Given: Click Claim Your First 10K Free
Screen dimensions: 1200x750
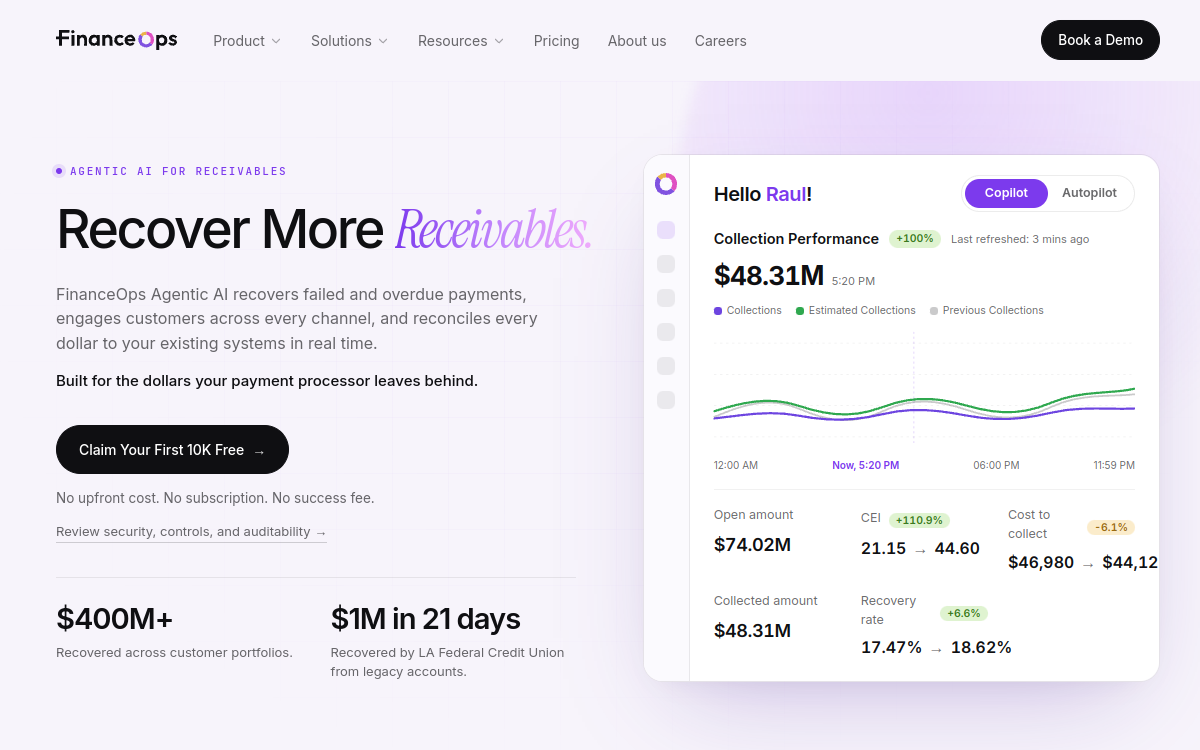Looking at the screenshot, I should [172, 450].
